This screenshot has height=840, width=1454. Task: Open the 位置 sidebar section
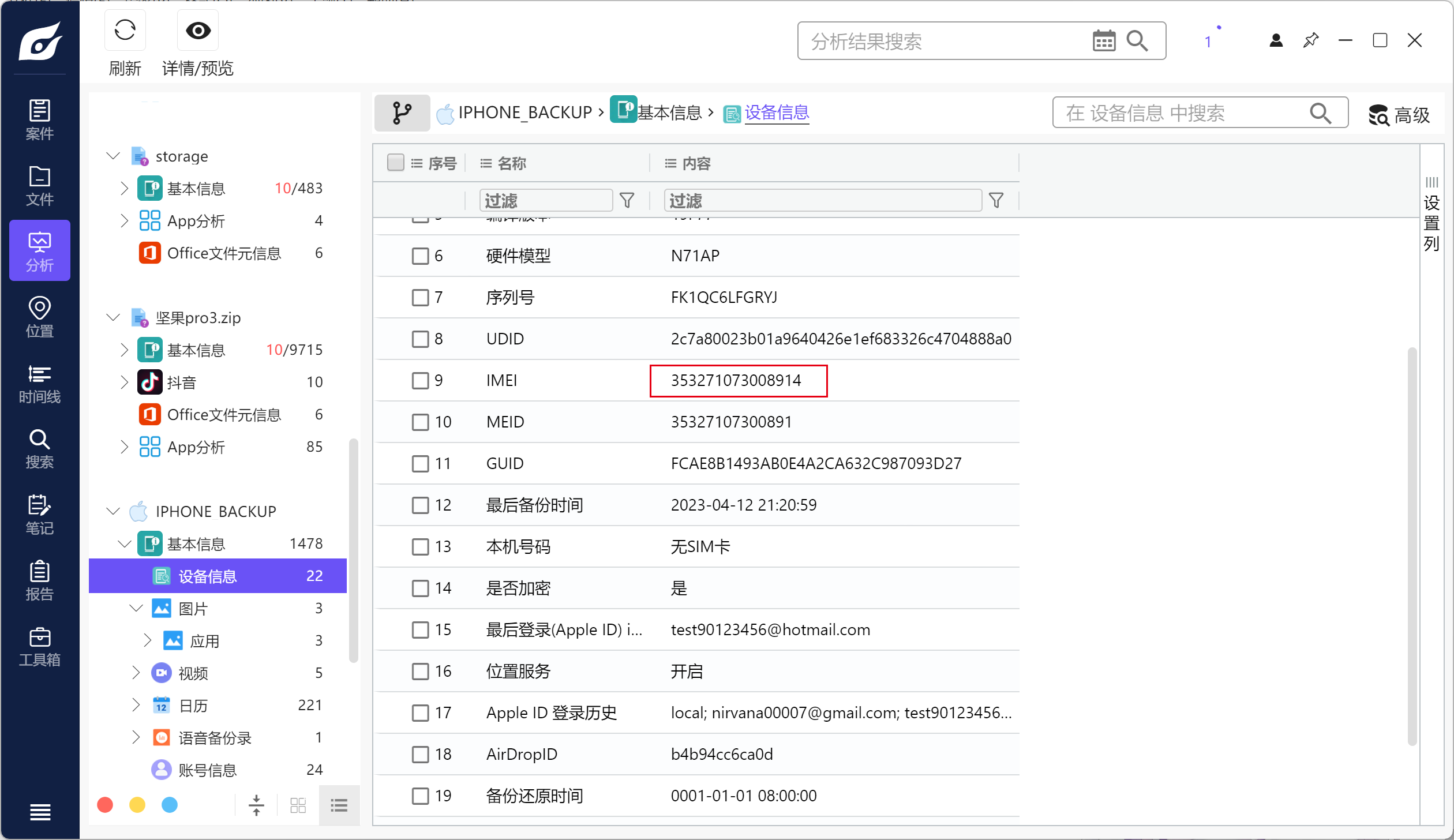pos(39,317)
